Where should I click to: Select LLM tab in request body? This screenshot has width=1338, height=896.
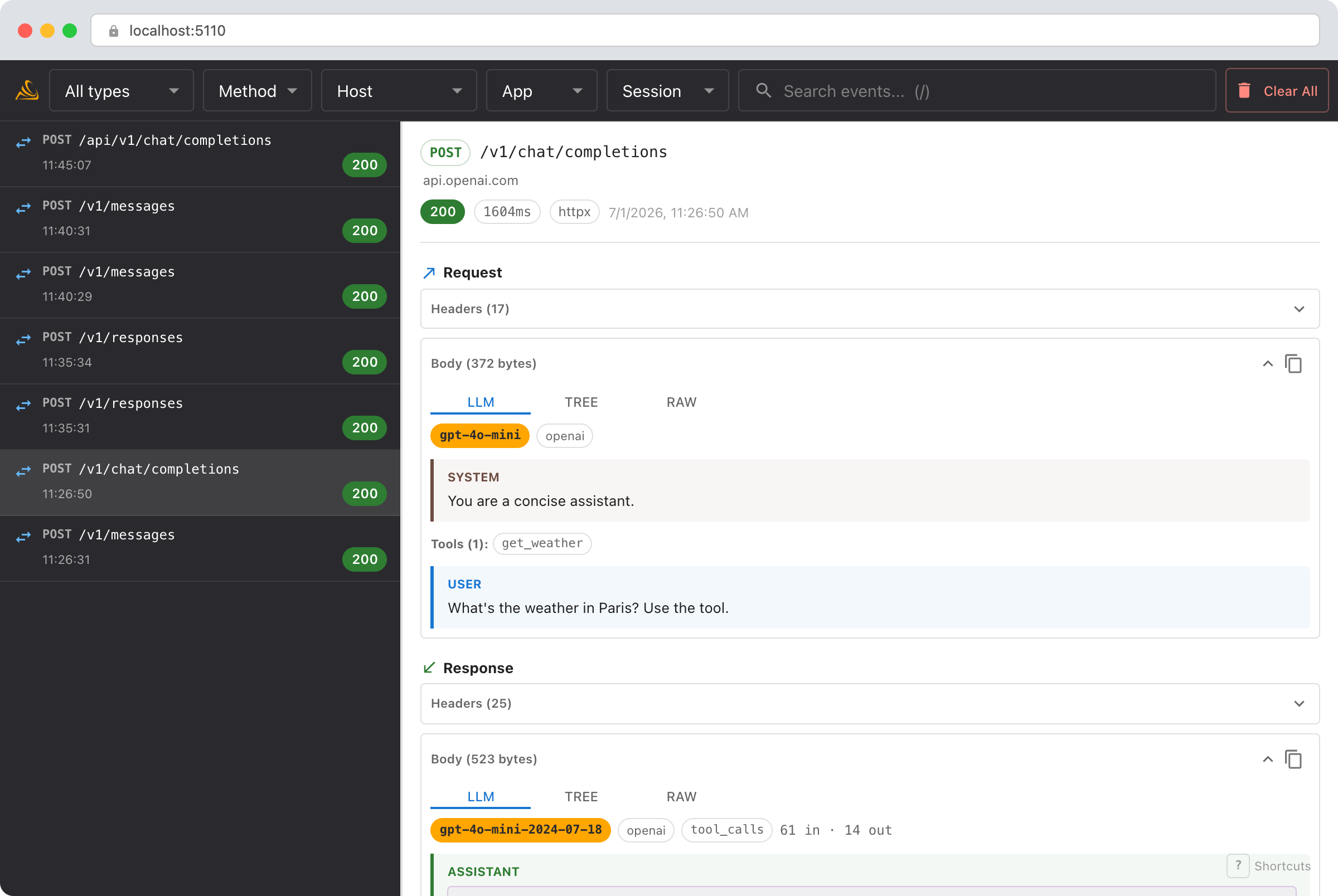480,402
